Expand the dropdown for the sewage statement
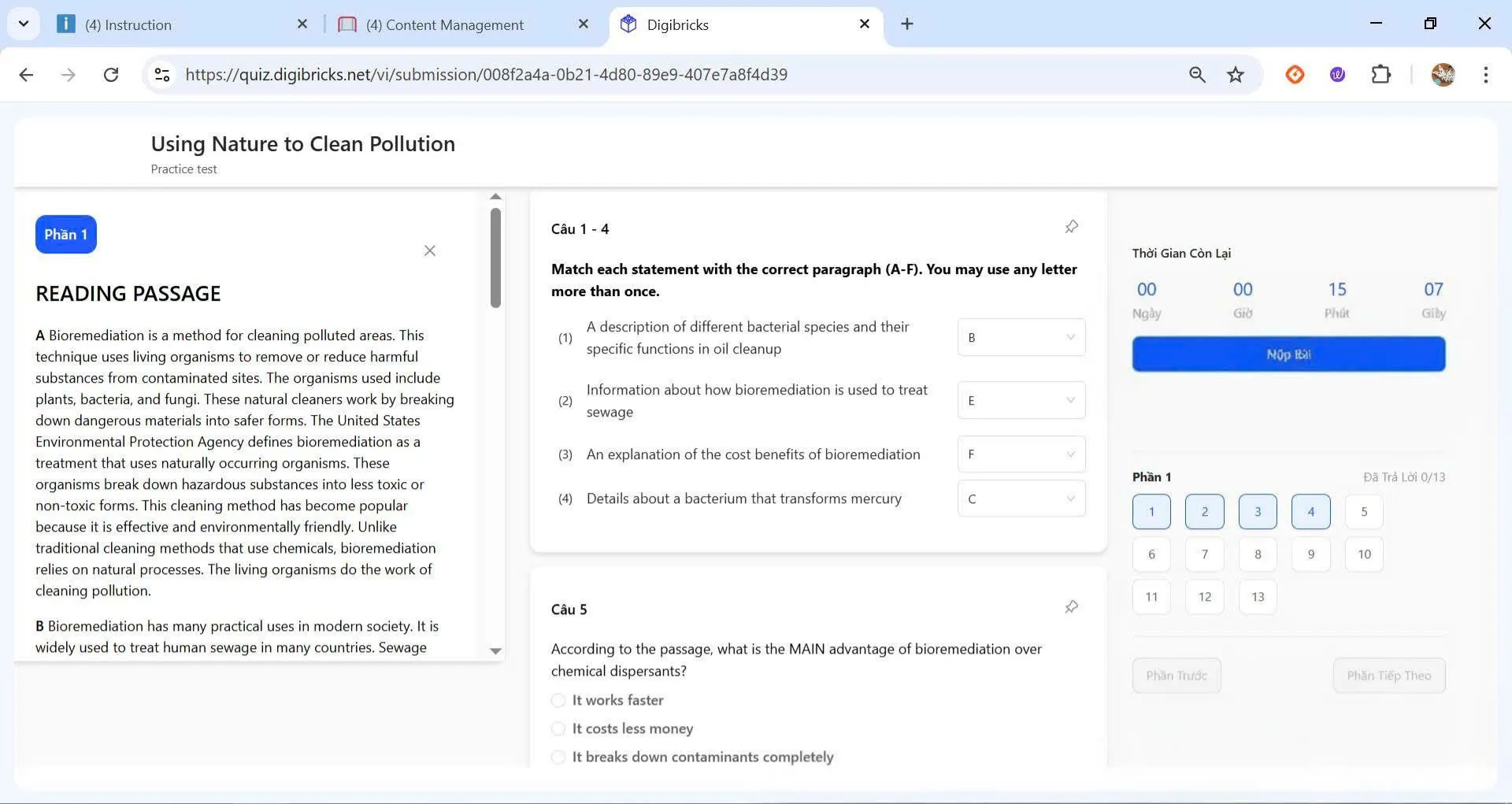 click(x=1021, y=400)
